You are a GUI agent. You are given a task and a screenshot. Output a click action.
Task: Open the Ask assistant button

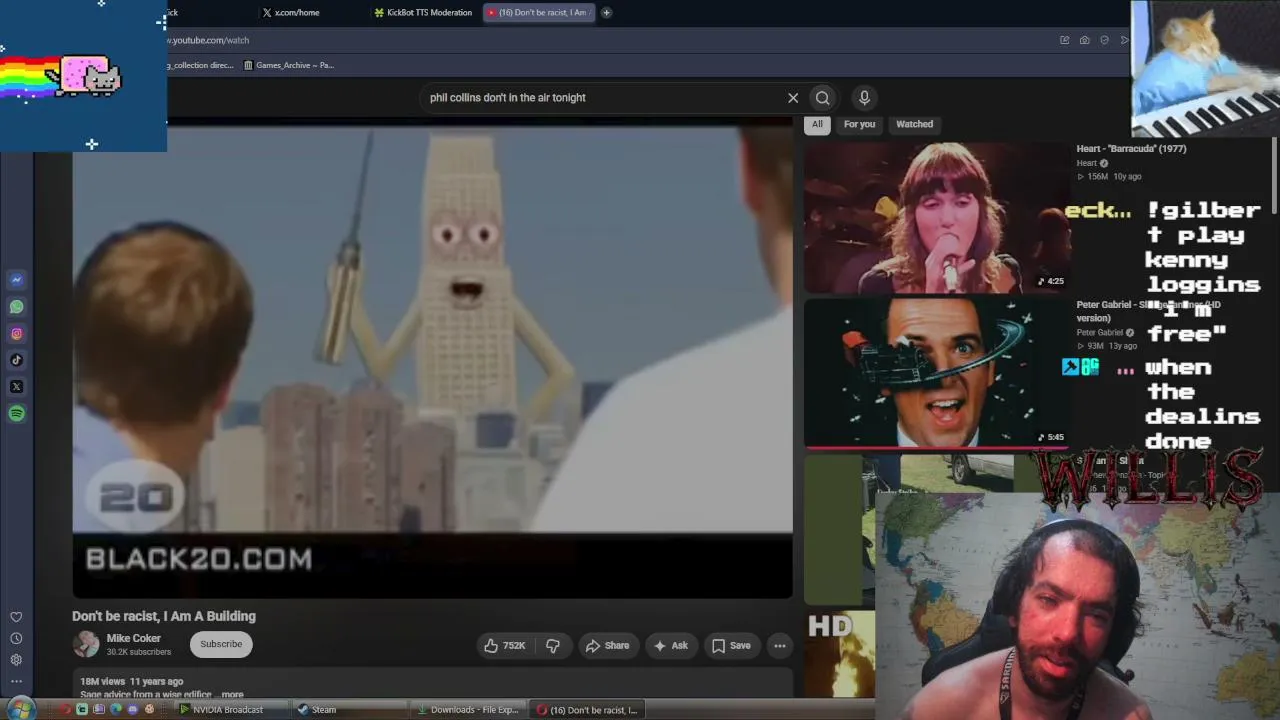tap(671, 646)
